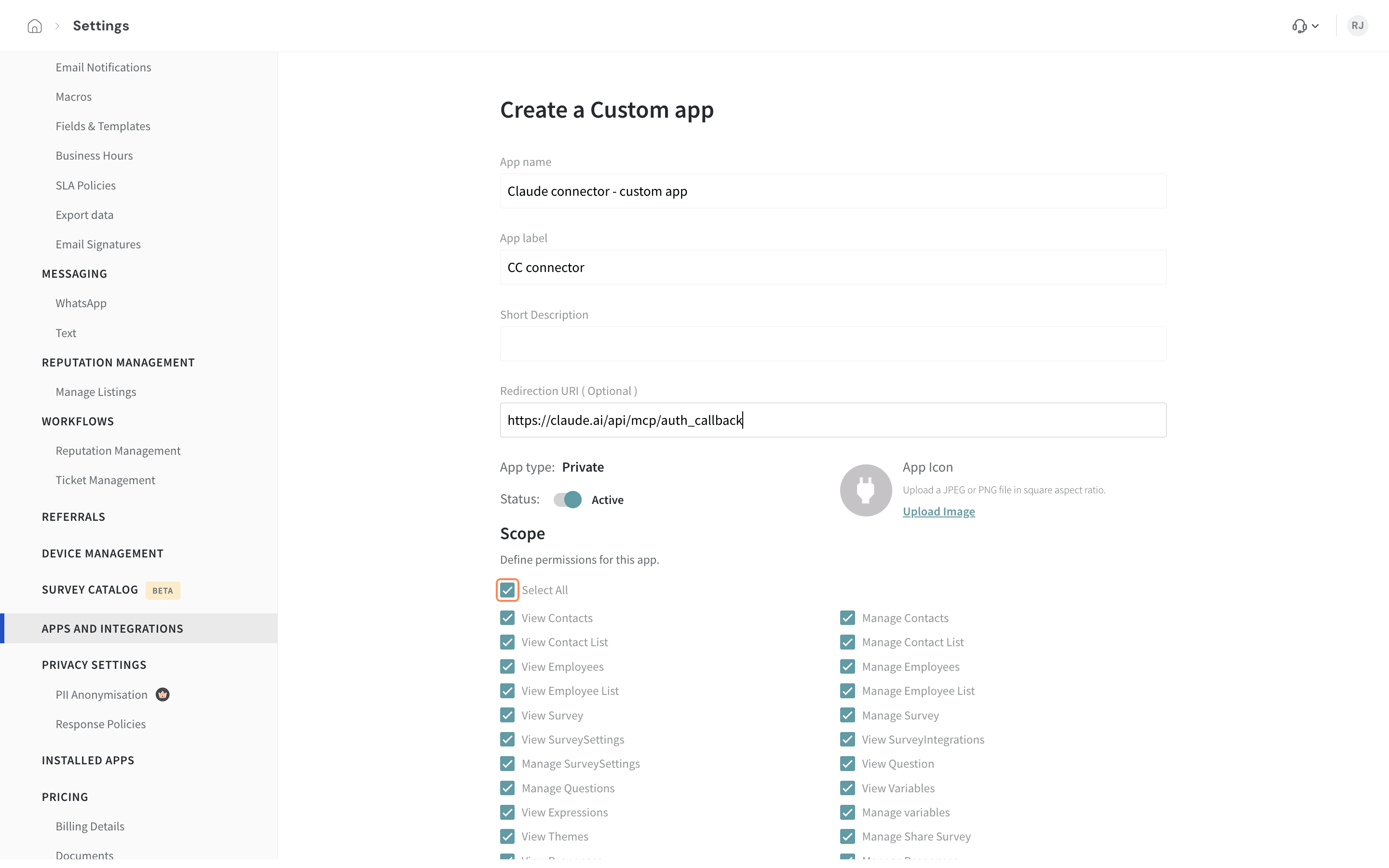Expand Device Management section

tap(103, 554)
